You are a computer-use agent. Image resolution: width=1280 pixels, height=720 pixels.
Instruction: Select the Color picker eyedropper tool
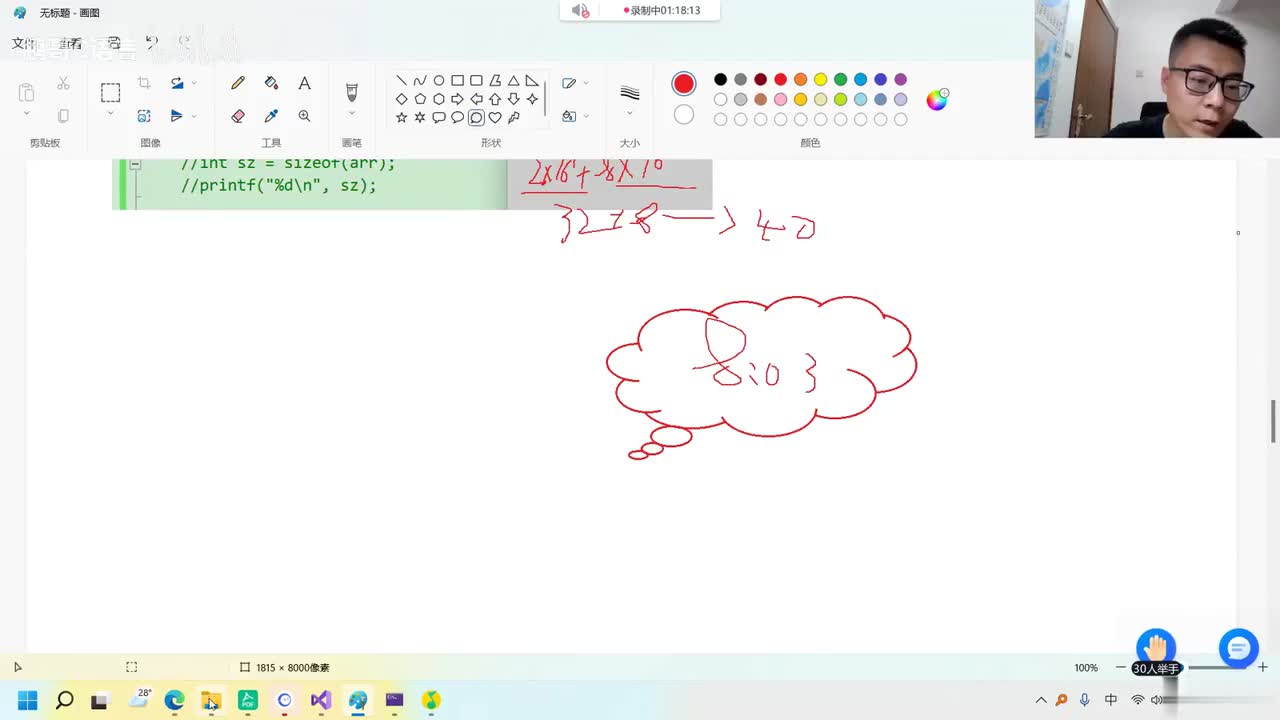click(271, 116)
